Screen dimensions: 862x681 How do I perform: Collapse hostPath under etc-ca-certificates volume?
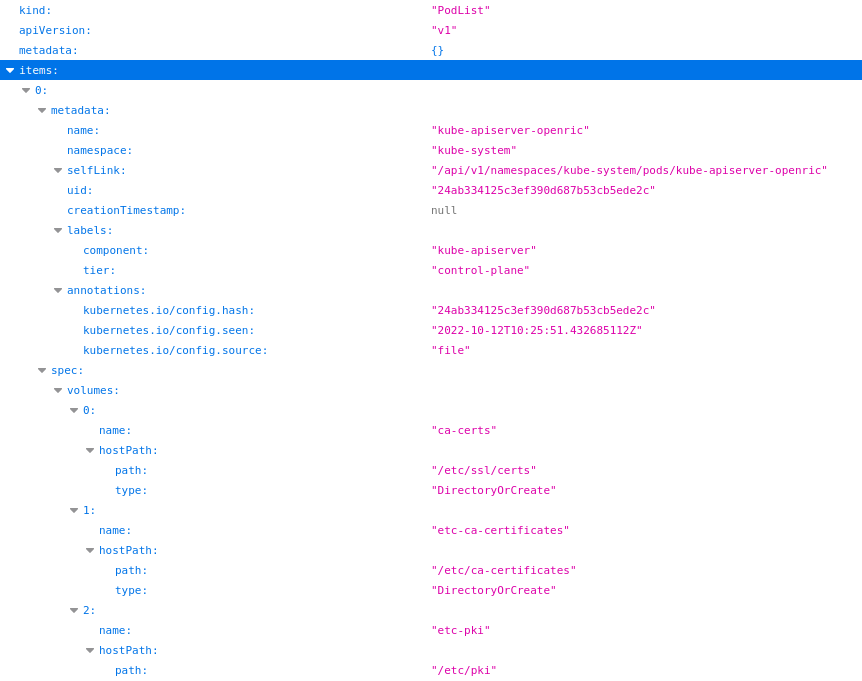point(90,551)
